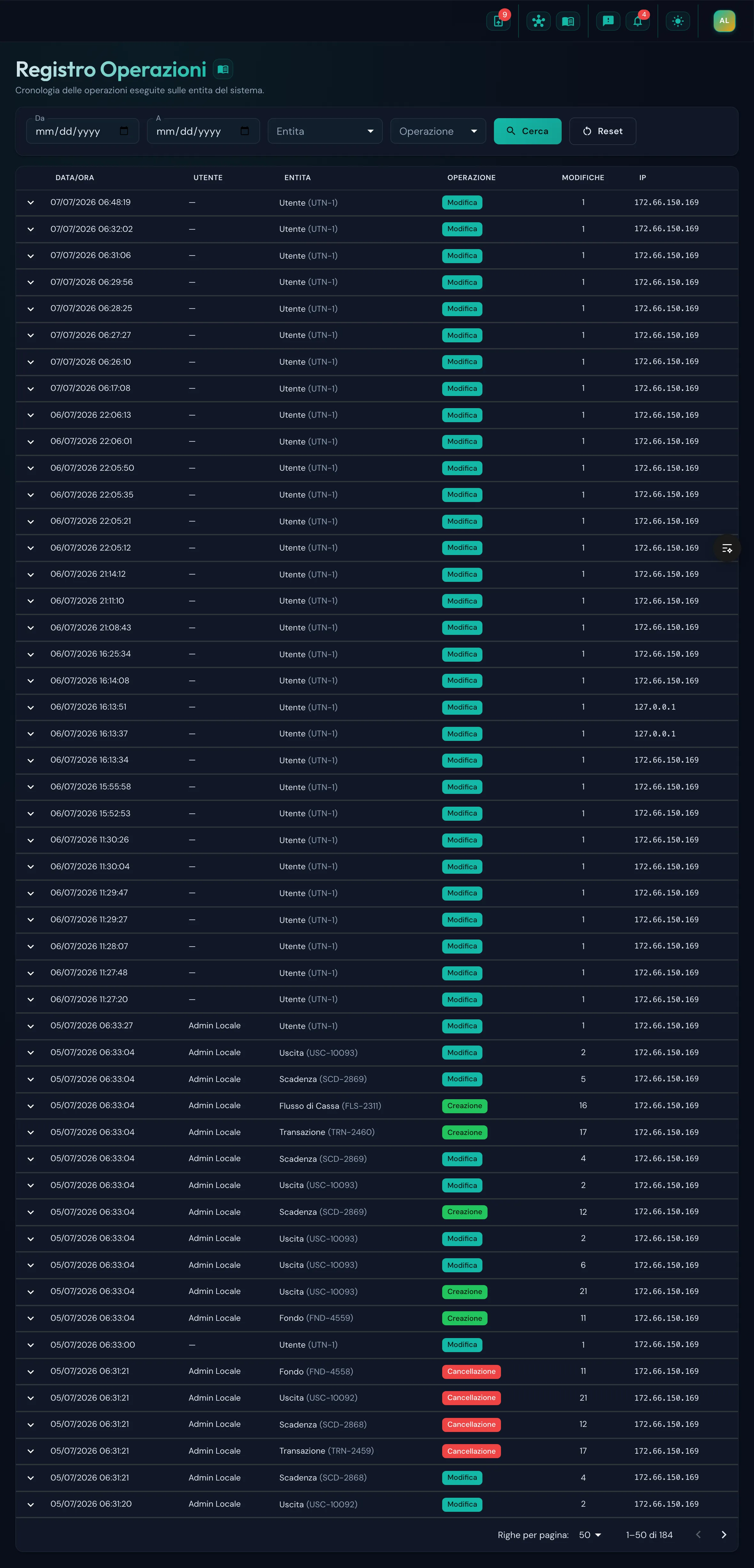Expand the row 06/07/2026 22:05:12

[30, 548]
